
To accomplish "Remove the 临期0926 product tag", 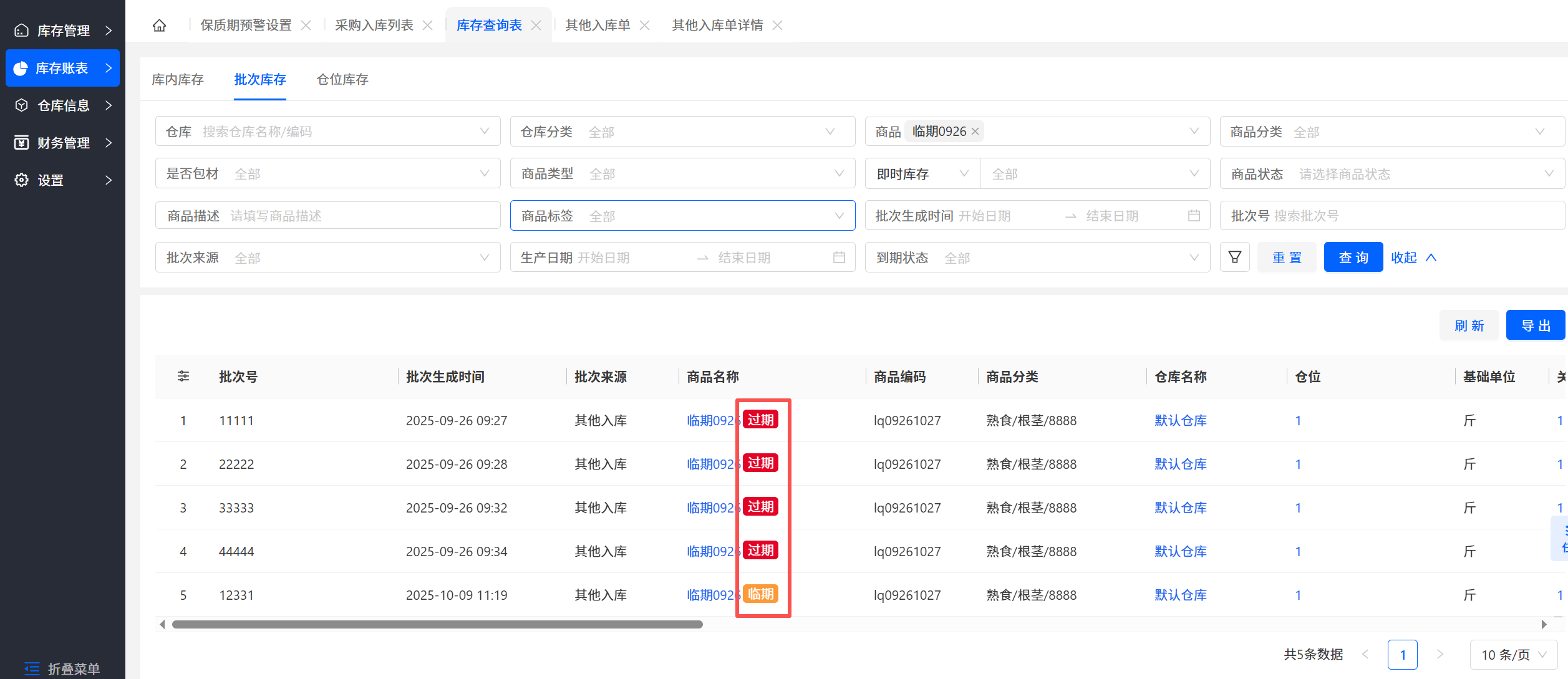I will click(975, 132).
